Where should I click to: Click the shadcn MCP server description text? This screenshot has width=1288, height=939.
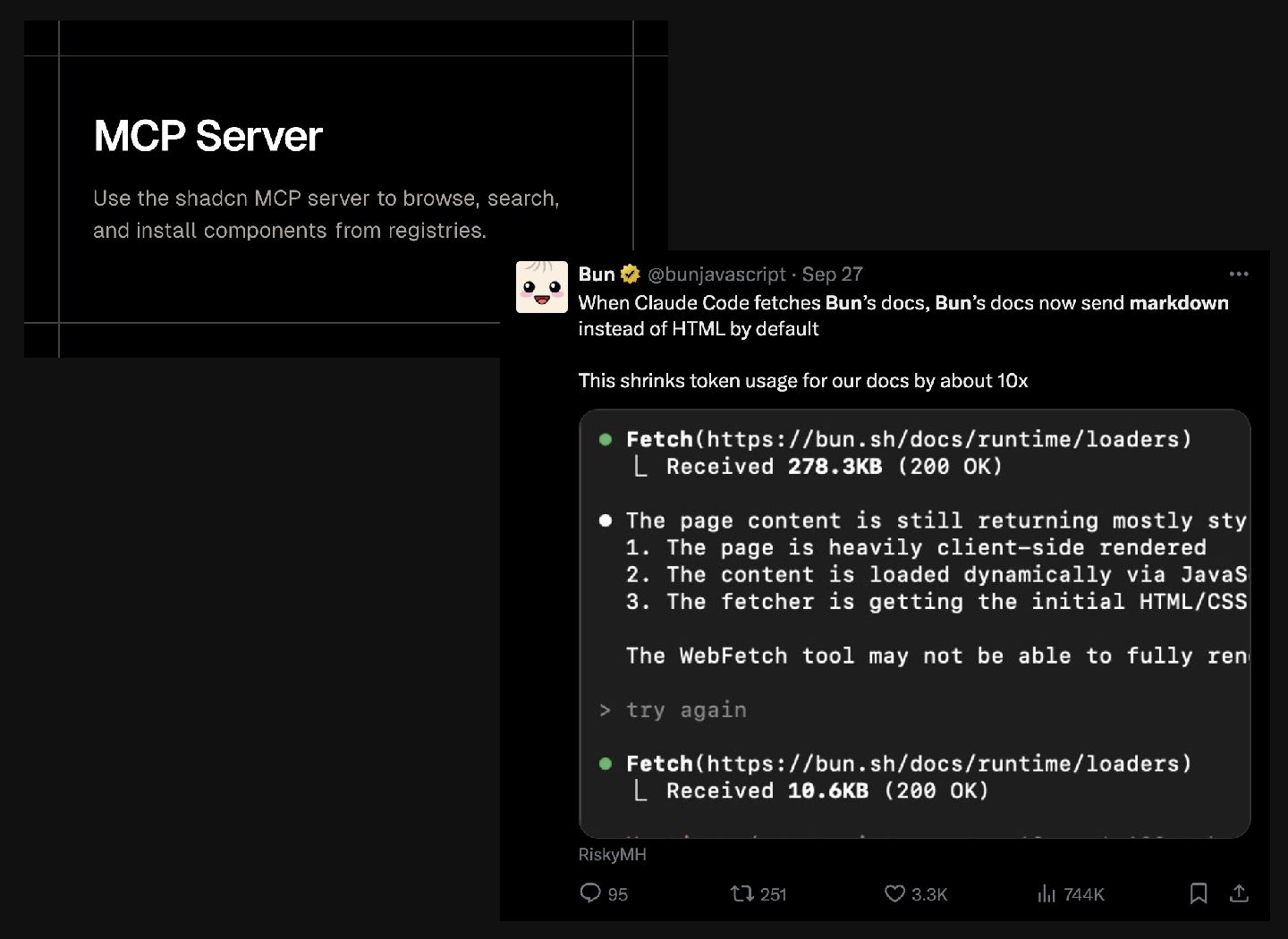[326, 215]
